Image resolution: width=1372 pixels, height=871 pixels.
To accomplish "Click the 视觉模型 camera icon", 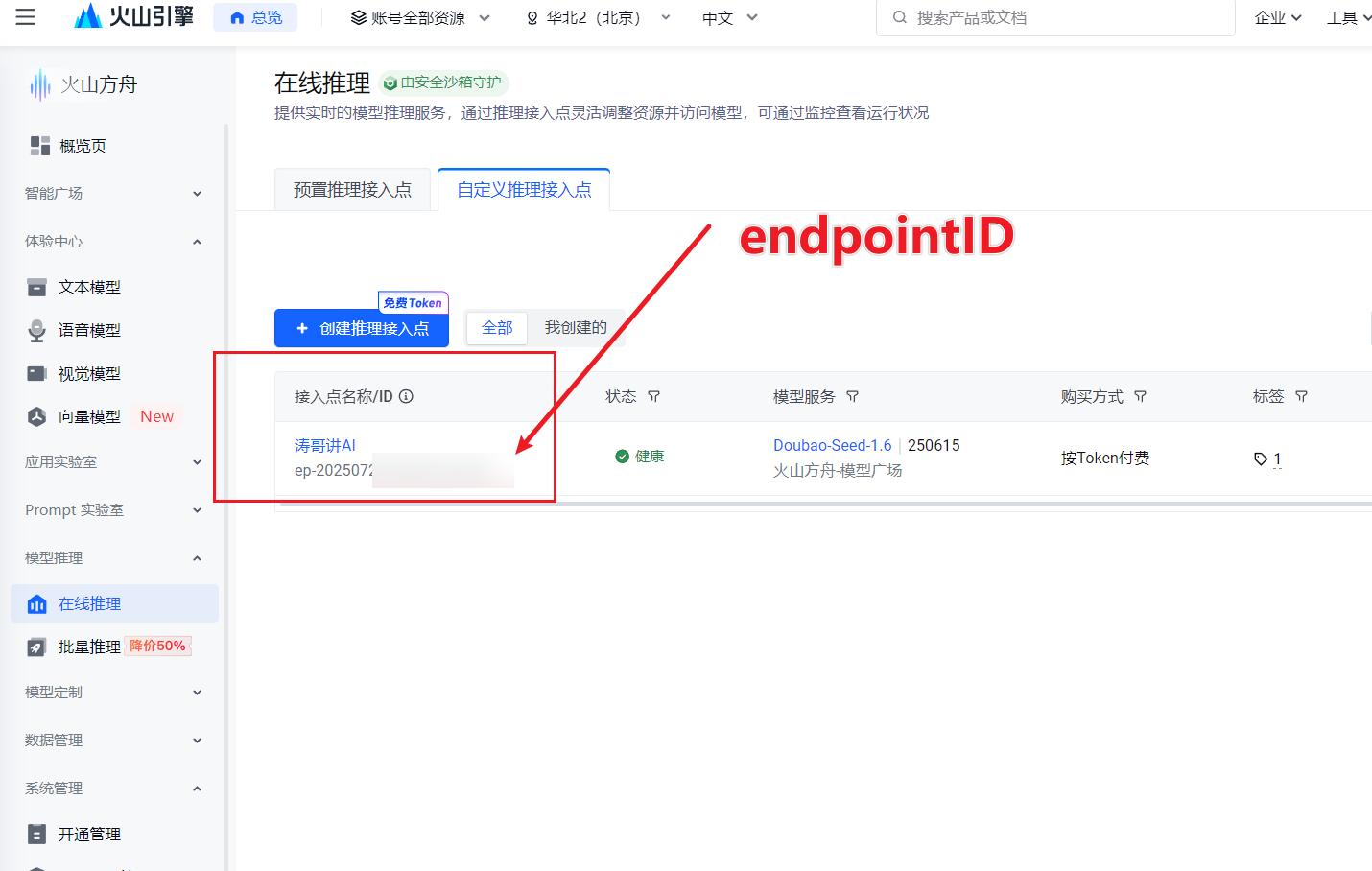I will tap(36, 373).
